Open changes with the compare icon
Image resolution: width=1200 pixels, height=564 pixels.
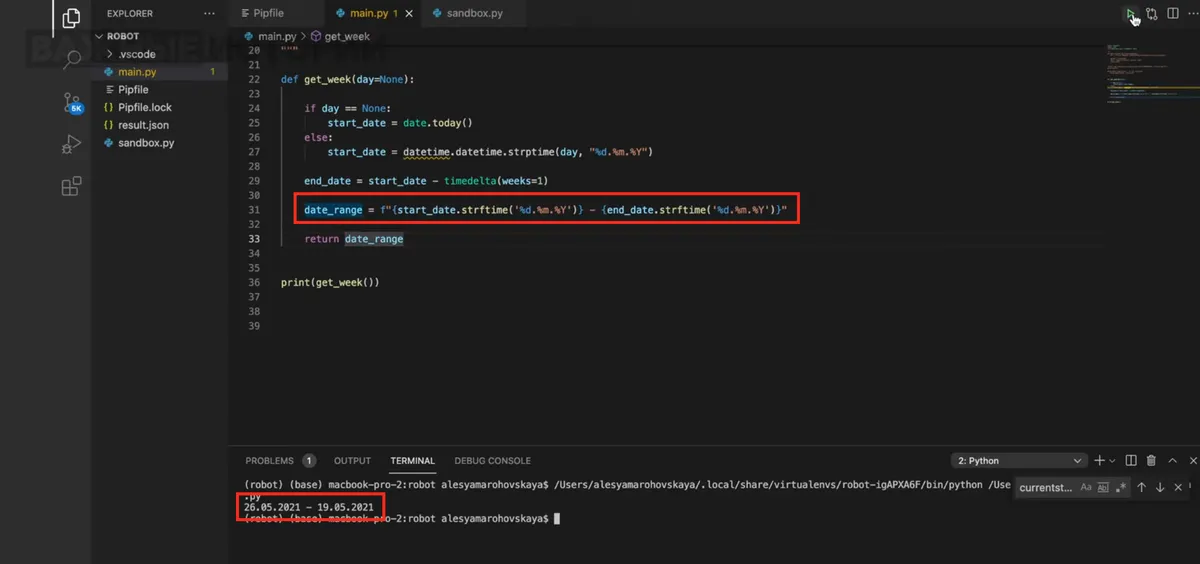point(1152,14)
